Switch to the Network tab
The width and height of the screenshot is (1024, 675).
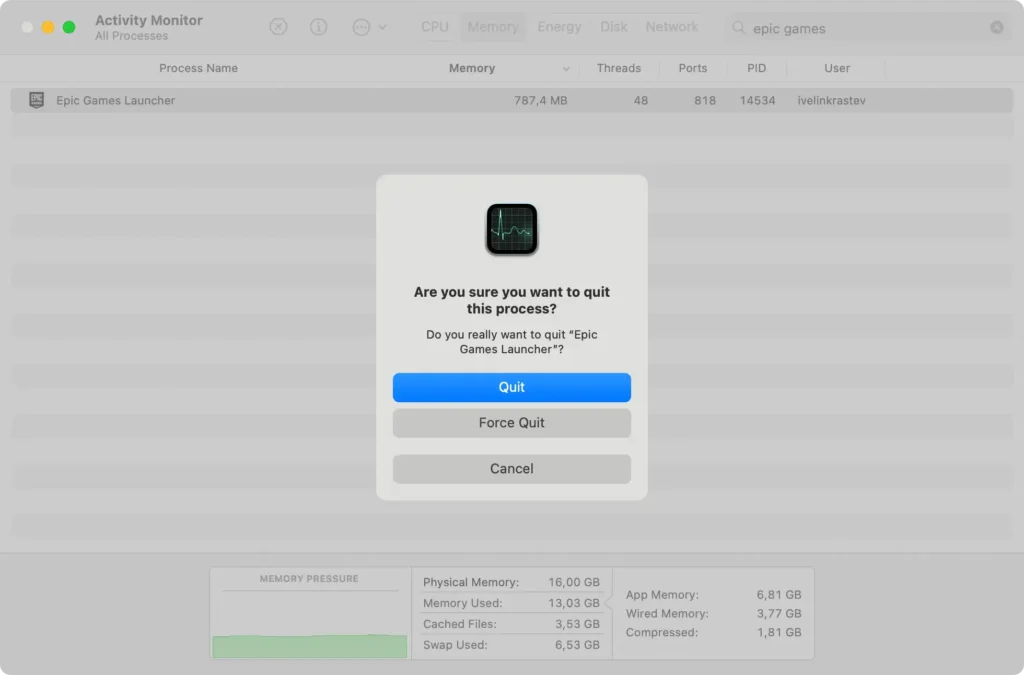pyautogui.click(x=672, y=27)
